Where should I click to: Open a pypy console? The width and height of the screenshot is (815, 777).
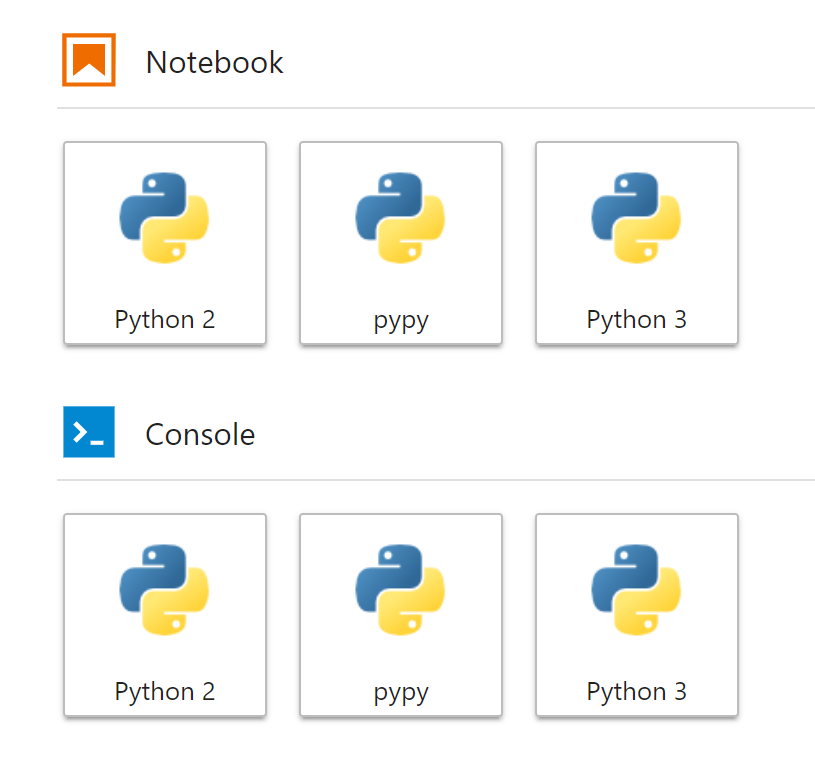(x=400, y=615)
